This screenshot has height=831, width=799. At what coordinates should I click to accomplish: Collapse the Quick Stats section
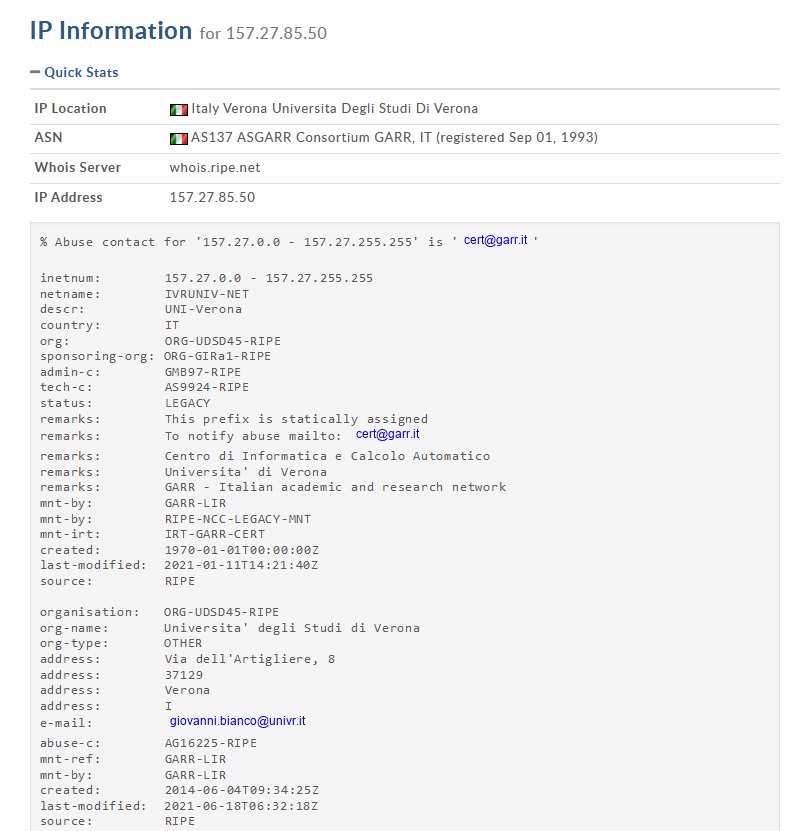pyautogui.click(x=74, y=72)
